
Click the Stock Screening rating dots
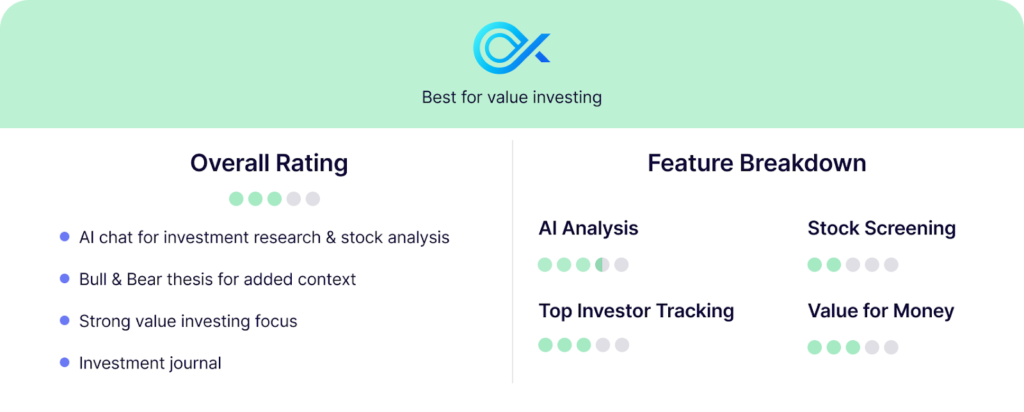853,264
